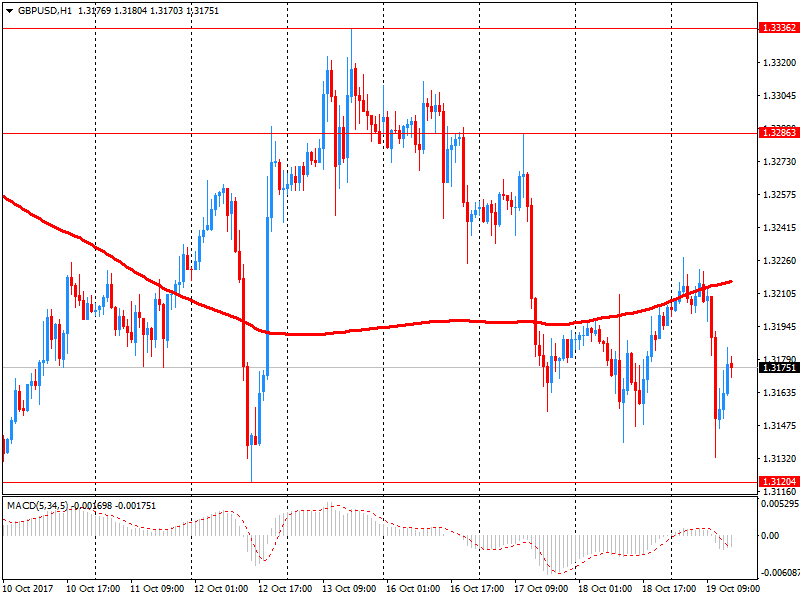Click the 1.32105 price axis value

click(x=780, y=293)
